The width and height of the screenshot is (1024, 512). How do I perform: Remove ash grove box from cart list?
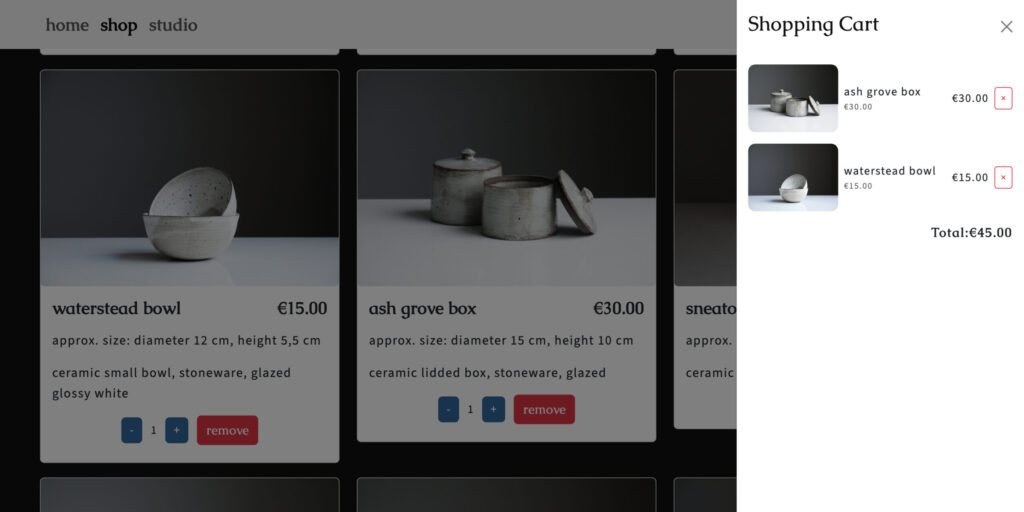(1003, 99)
